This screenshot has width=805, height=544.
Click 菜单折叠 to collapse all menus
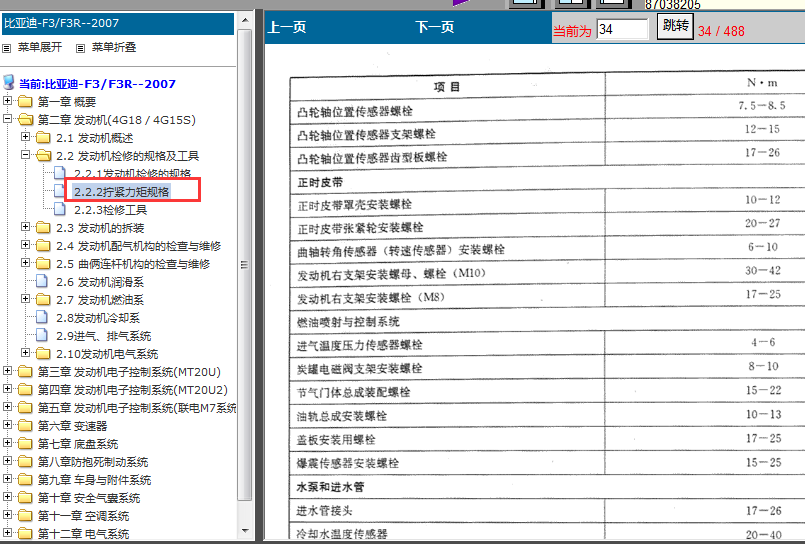[x=113, y=47]
